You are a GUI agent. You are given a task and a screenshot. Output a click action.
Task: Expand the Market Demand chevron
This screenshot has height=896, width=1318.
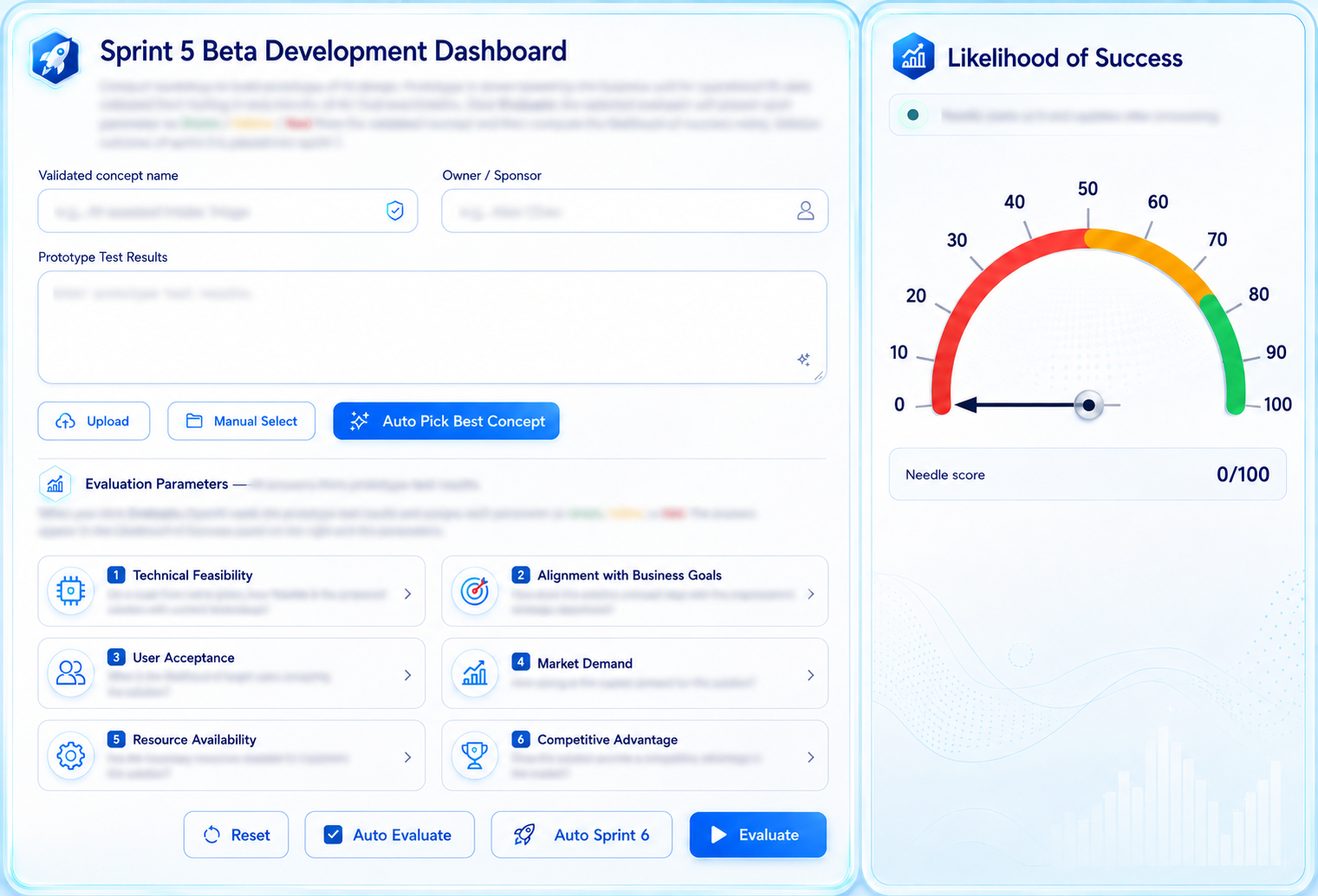click(x=811, y=675)
